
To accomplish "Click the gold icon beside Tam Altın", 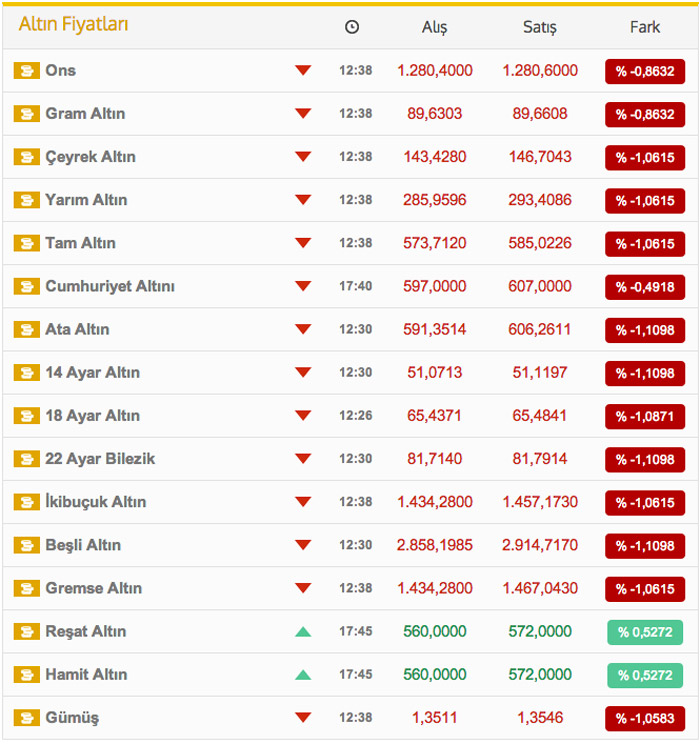I will 27,243.
